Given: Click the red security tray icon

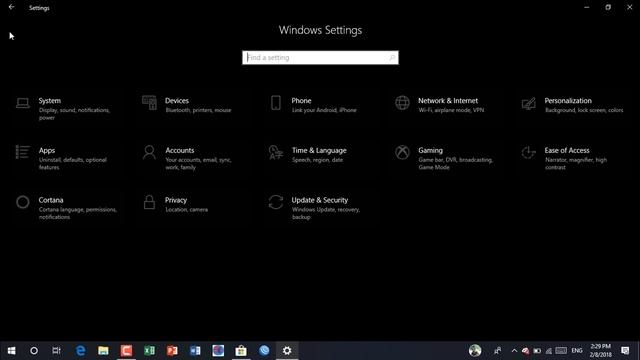Looking at the screenshot, I should [x=526, y=351].
